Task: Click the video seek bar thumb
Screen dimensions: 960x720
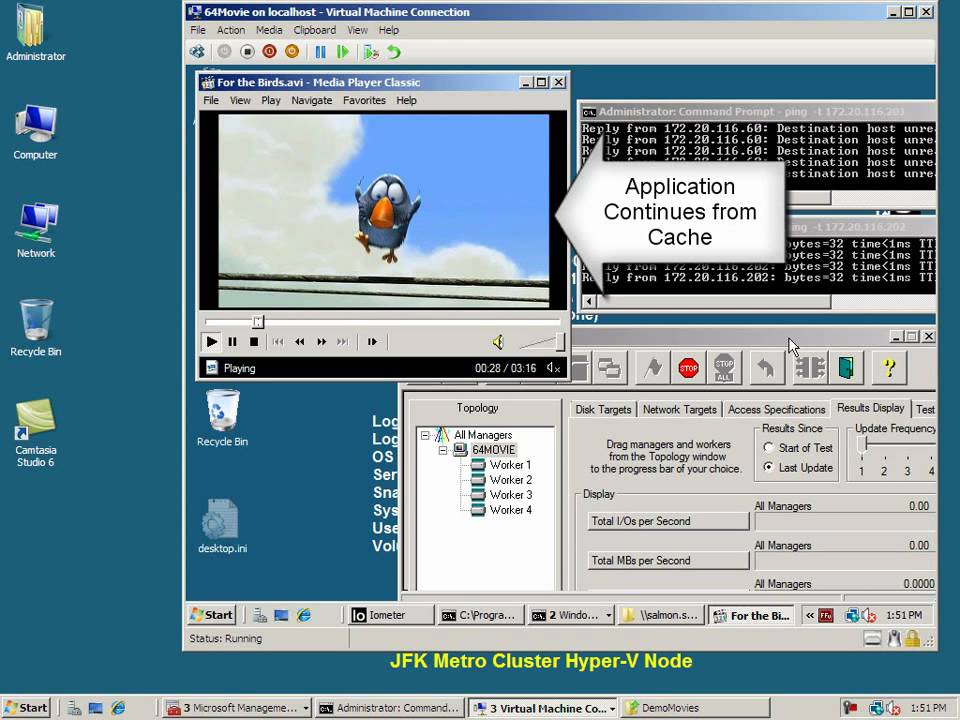Action: point(258,321)
